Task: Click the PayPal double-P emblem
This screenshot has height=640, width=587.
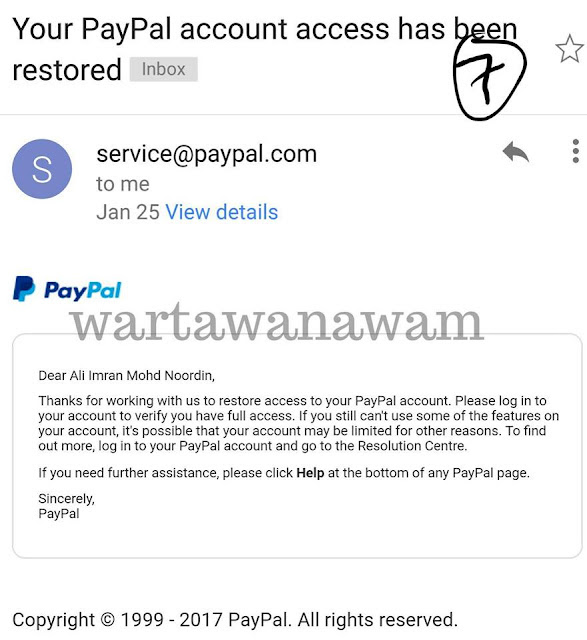Action: pyautogui.click(x=24, y=289)
